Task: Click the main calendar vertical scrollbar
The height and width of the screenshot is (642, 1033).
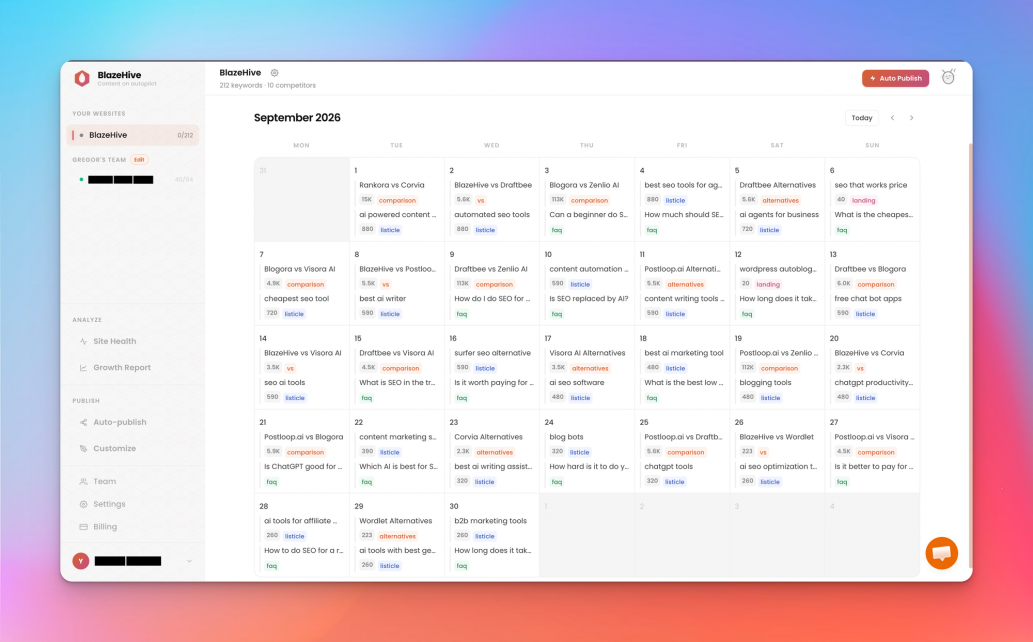Action: [970, 355]
